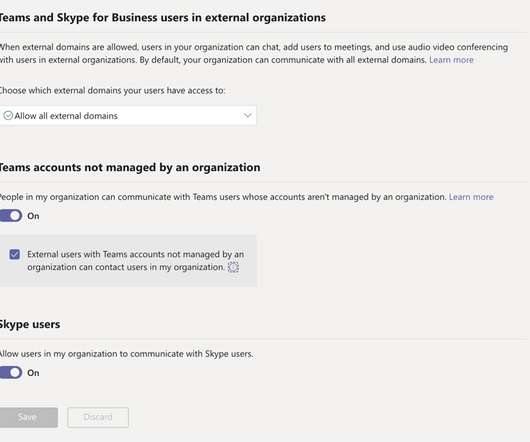The width and height of the screenshot is (530, 442).
Task: Click the Teams and Skype for Business users heading
Action: [x=163, y=18]
